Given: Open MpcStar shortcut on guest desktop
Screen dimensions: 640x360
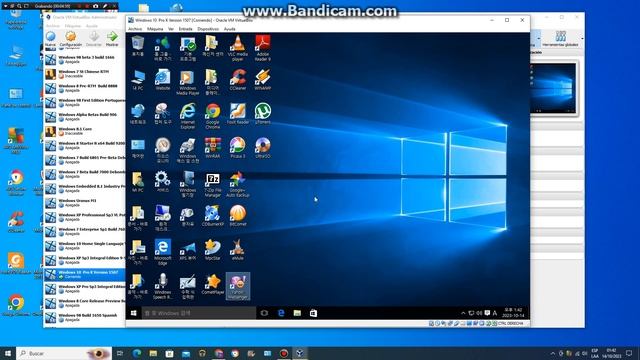Looking at the screenshot, I should [213, 250].
